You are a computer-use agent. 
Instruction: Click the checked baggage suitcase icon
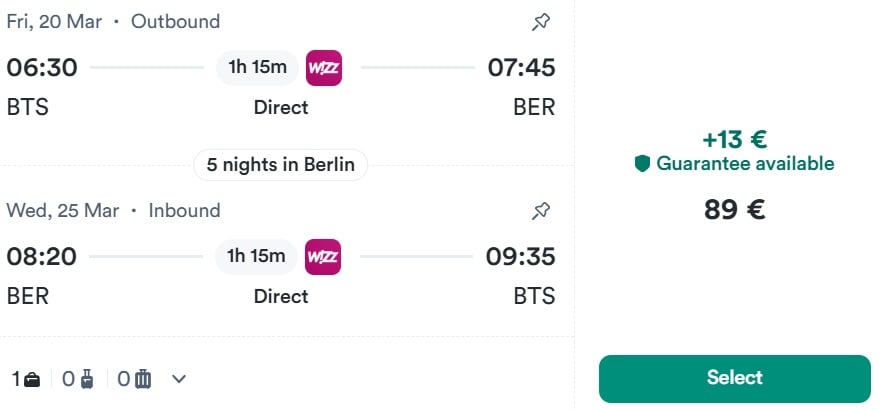click(143, 379)
